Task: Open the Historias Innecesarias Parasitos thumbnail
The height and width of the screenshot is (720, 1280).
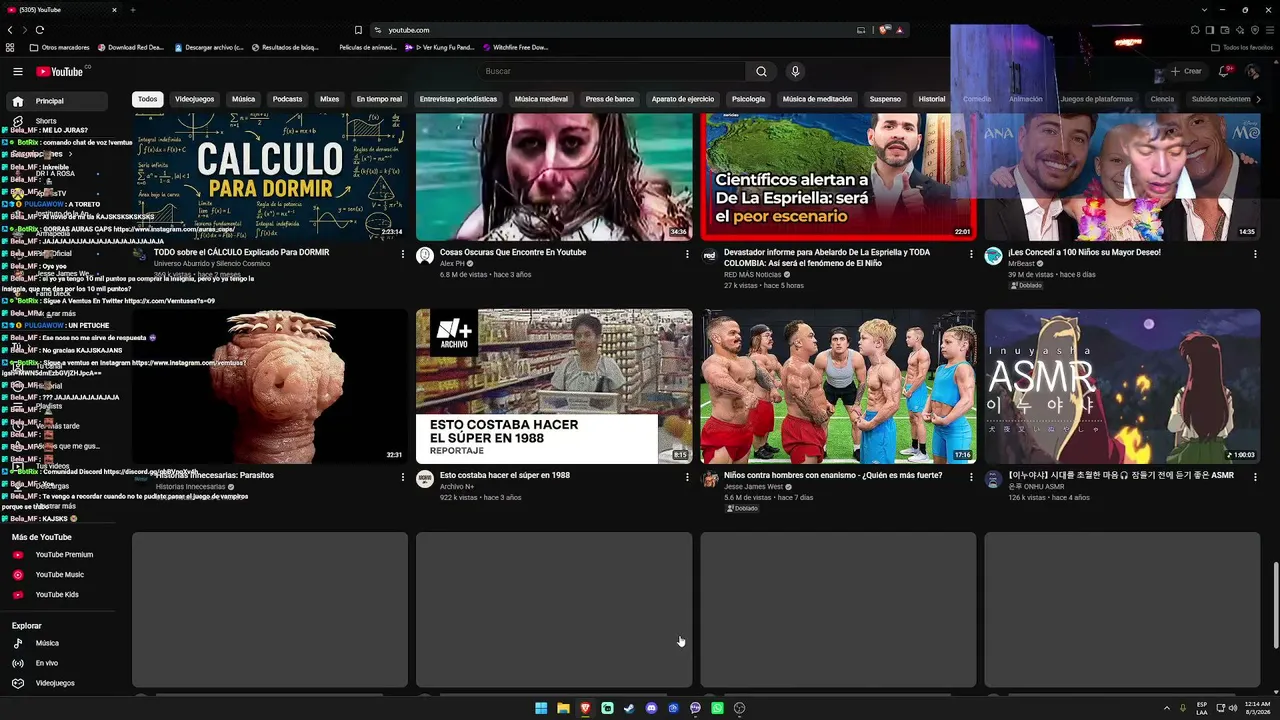Action: (x=270, y=386)
